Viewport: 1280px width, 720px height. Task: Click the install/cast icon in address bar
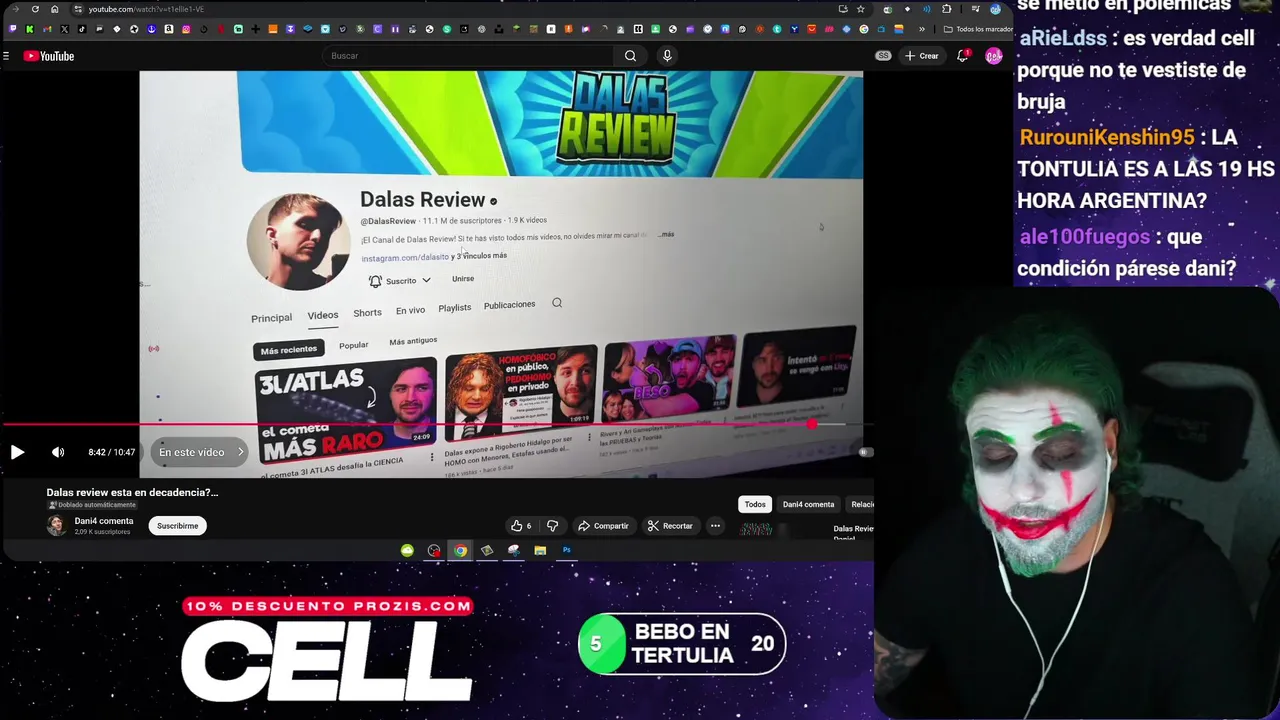click(x=843, y=9)
